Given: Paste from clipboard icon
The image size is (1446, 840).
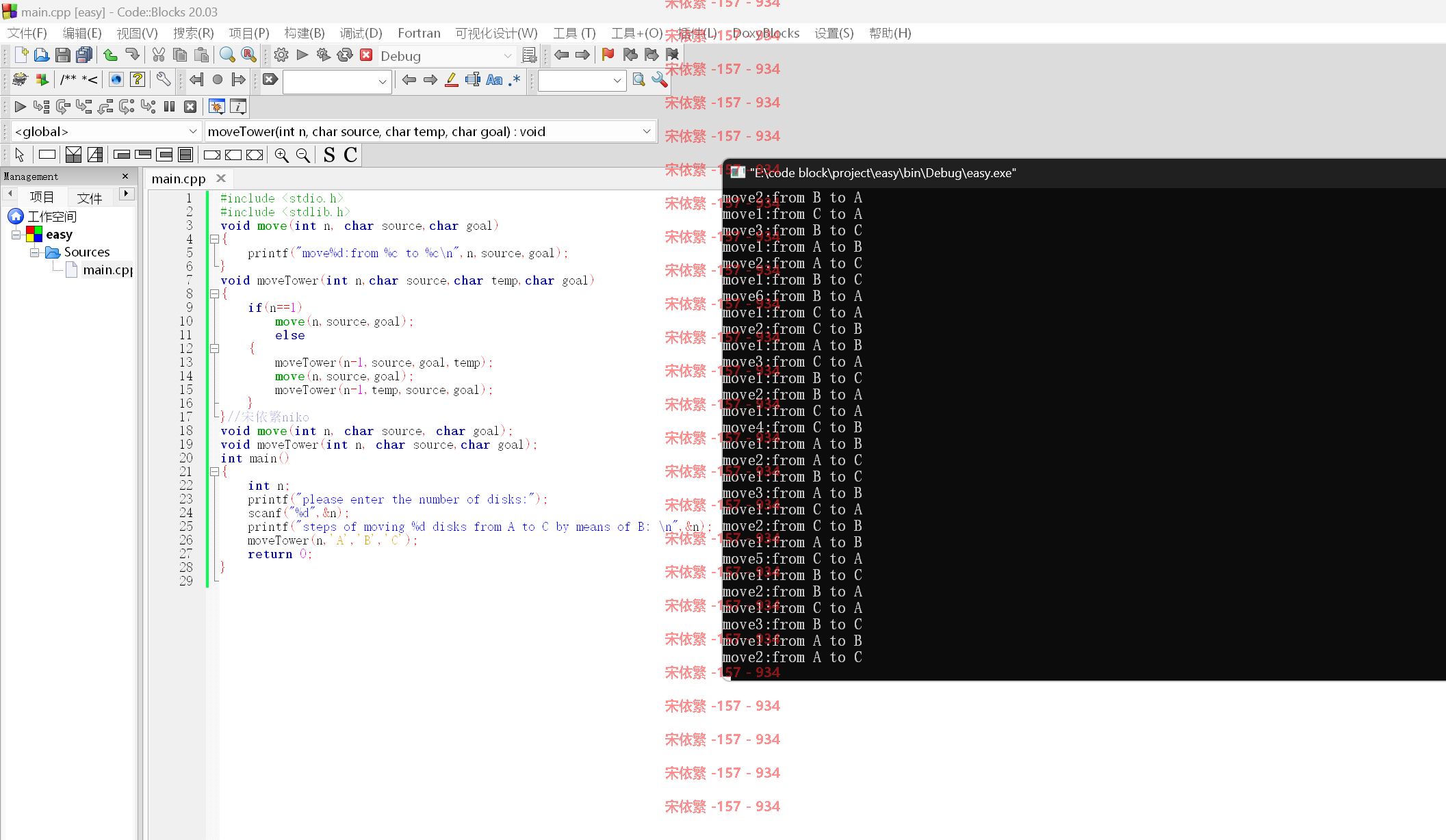Looking at the screenshot, I should pos(202,55).
